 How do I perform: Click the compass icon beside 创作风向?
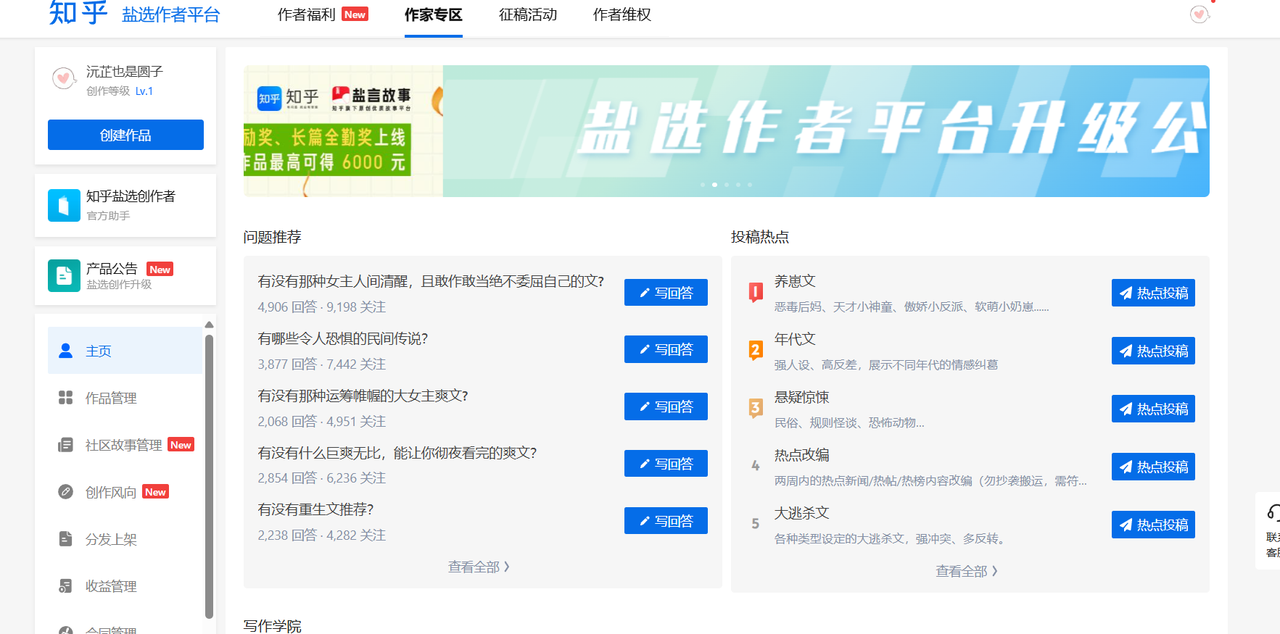(x=66, y=492)
